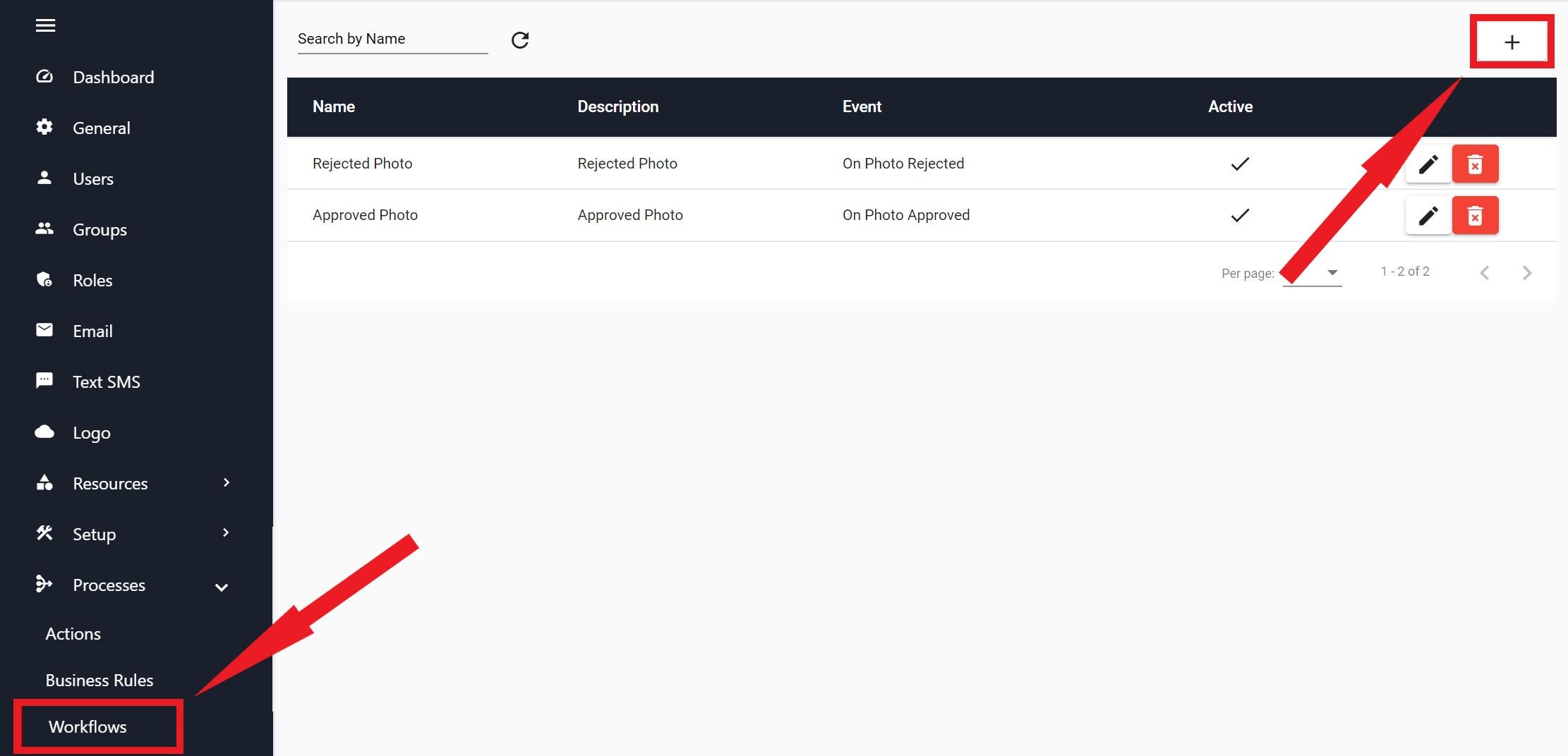Click the Logo cloud icon
This screenshot has width=1568, height=756.
(x=44, y=432)
